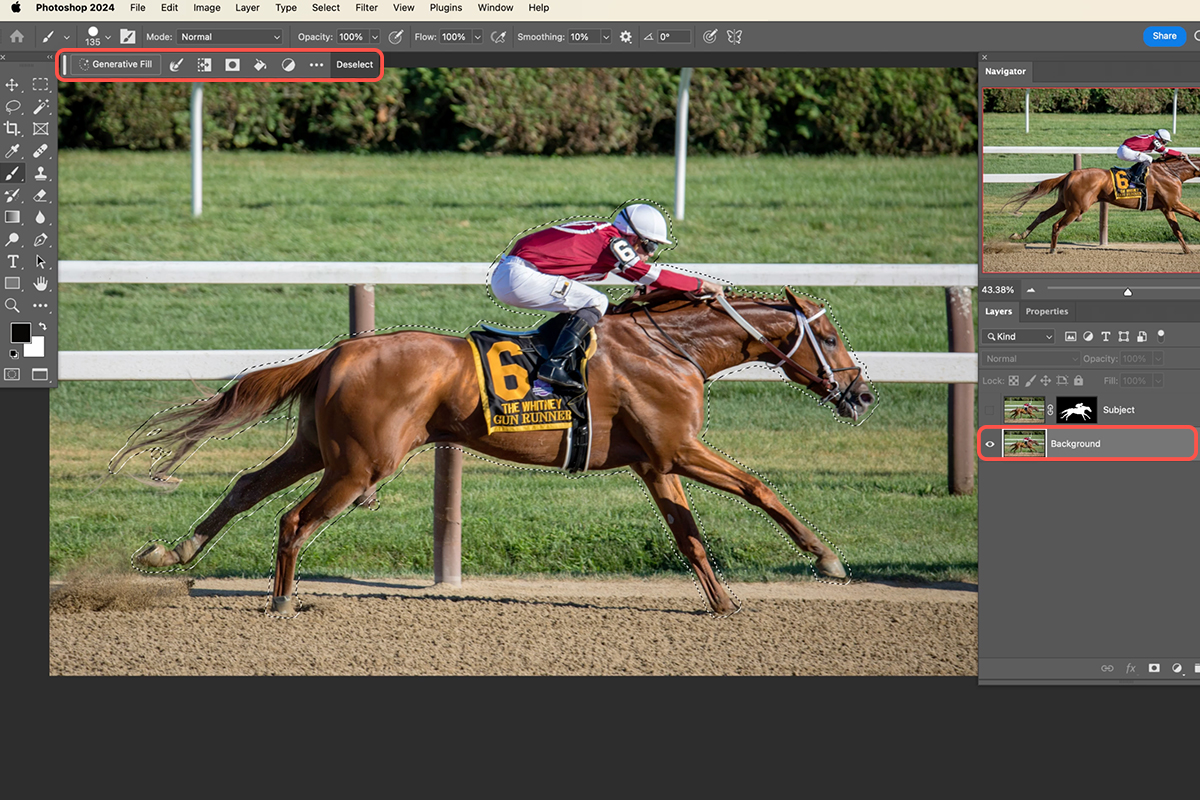Image resolution: width=1200 pixels, height=800 pixels.
Task: Select the Clone Stamp tool
Action: [x=40, y=170]
